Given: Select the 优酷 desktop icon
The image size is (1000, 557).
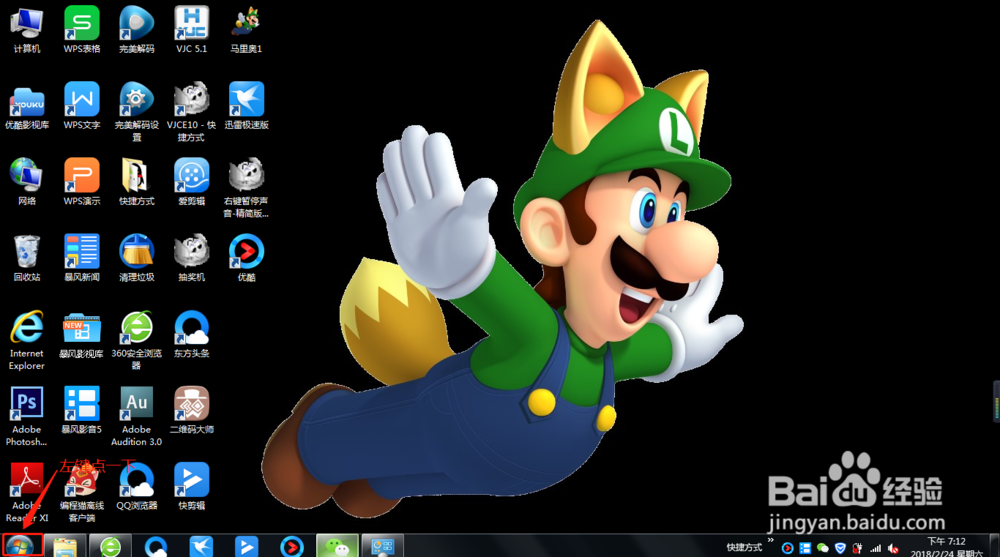Looking at the screenshot, I should coord(246,258).
